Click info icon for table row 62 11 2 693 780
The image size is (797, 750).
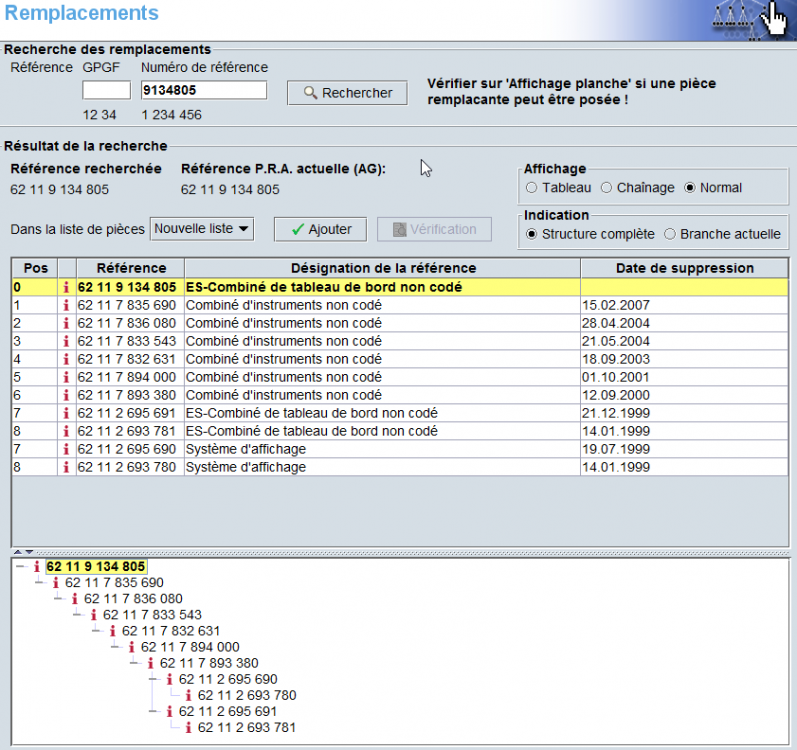[x=66, y=467]
